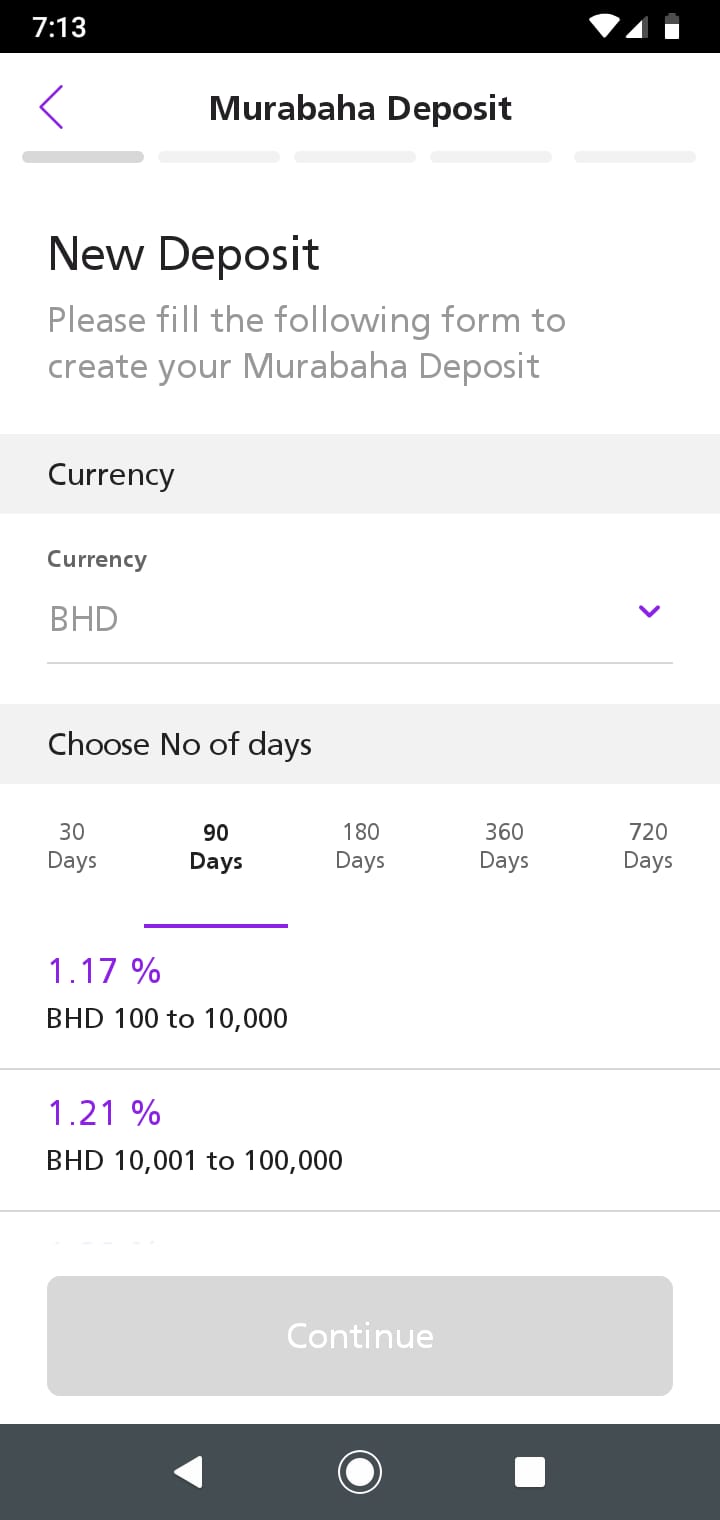Tap the last progress step segment

[635, 157]
